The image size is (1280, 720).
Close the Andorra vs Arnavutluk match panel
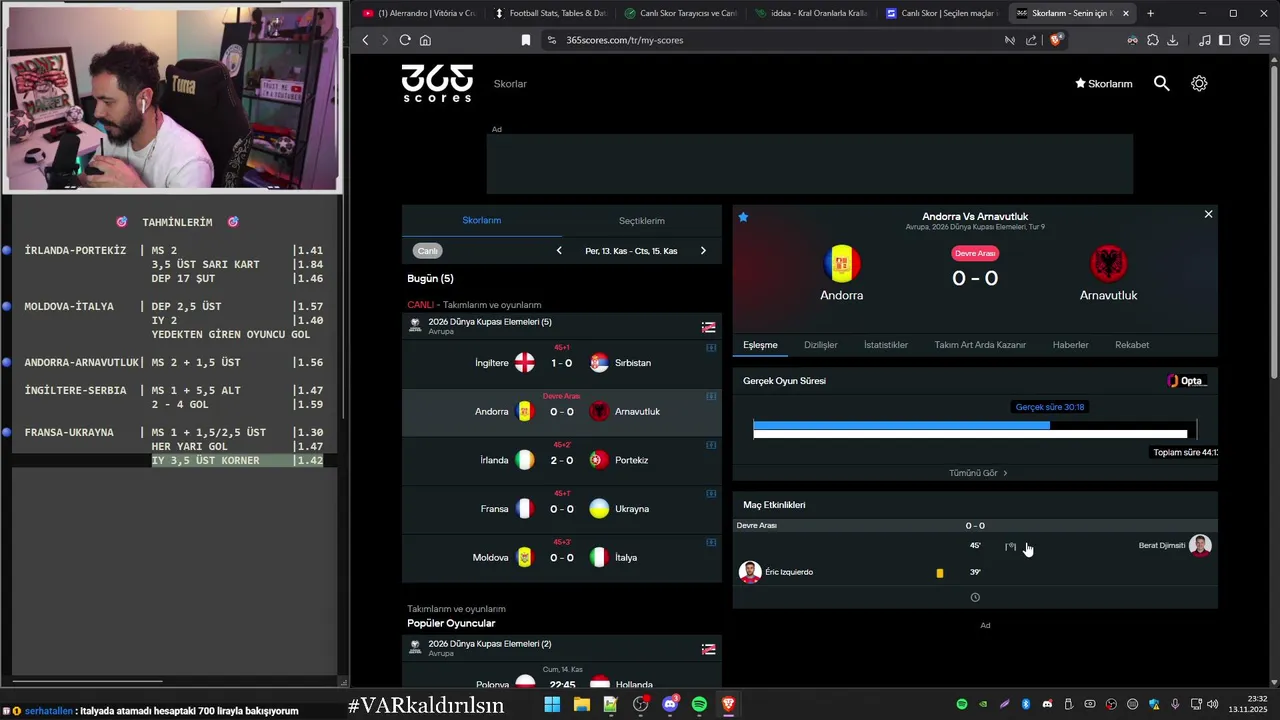pyautogui.click(x=1208, y=214)
